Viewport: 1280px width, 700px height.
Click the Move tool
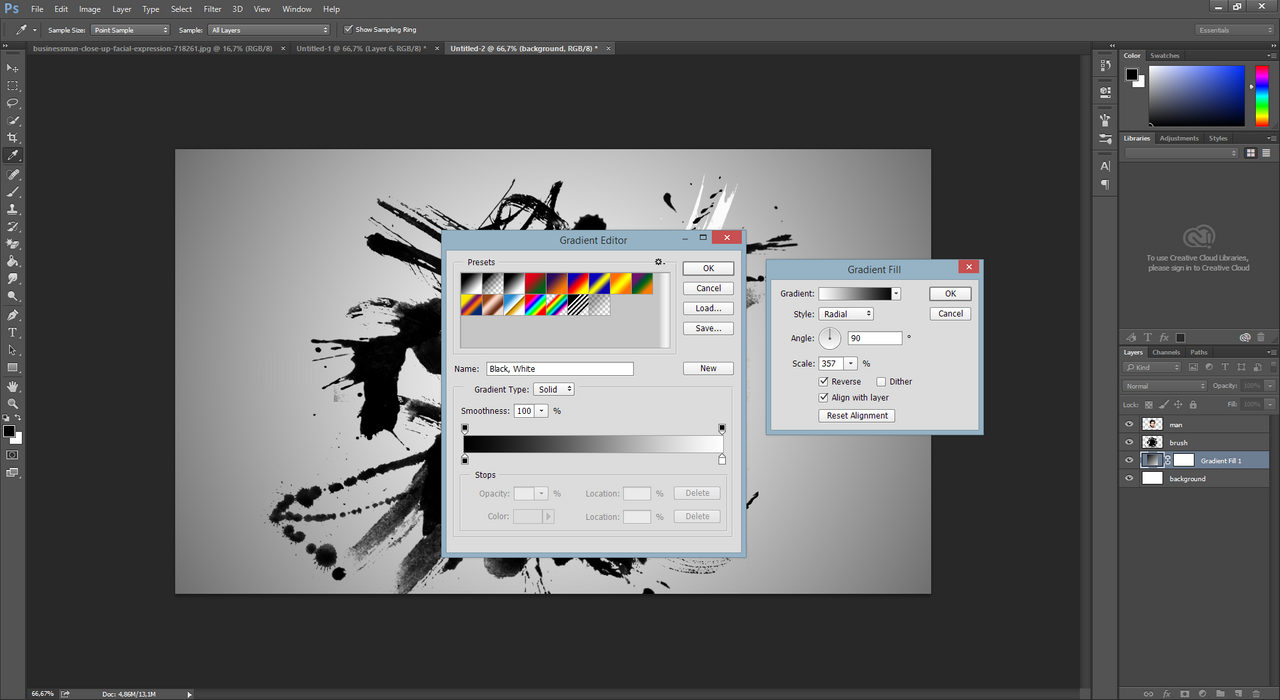point(13,68)
